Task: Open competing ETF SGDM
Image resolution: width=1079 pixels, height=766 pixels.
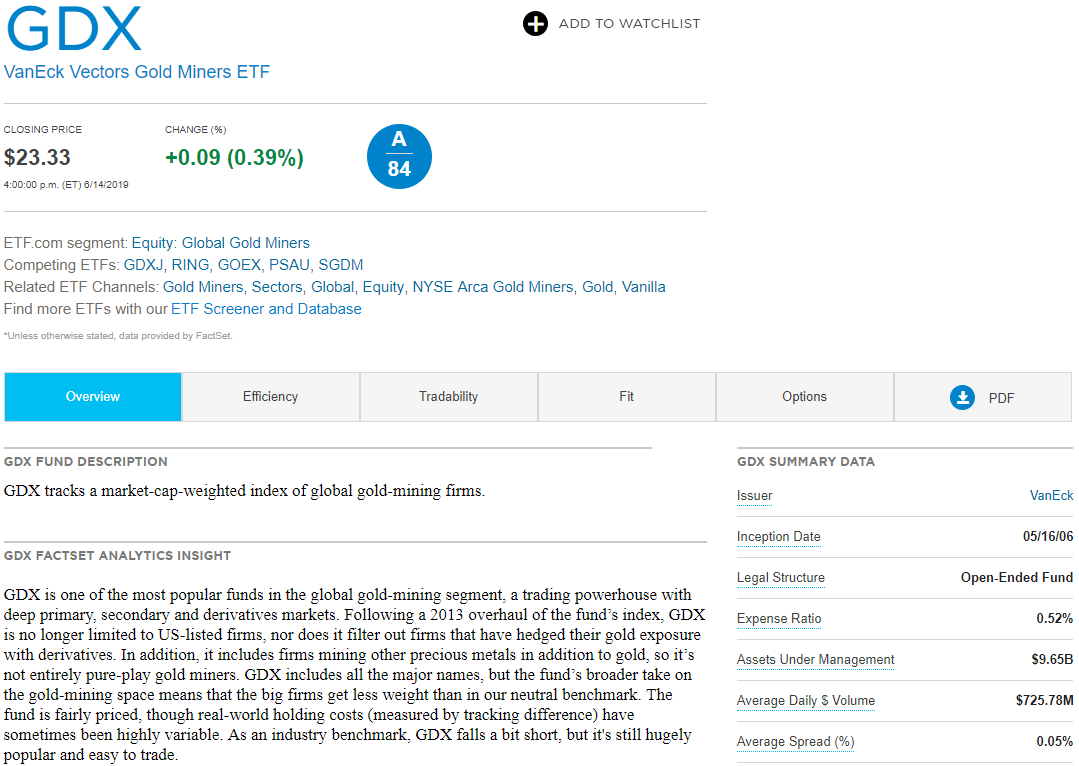Action: 341,265
